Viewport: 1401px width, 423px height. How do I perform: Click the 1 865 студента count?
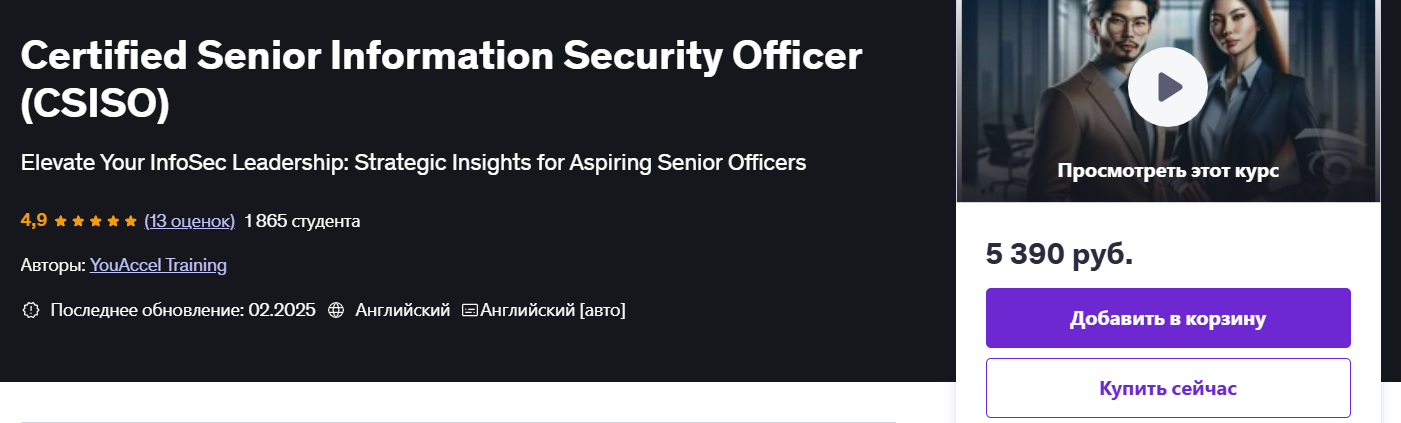click(302, 221)
